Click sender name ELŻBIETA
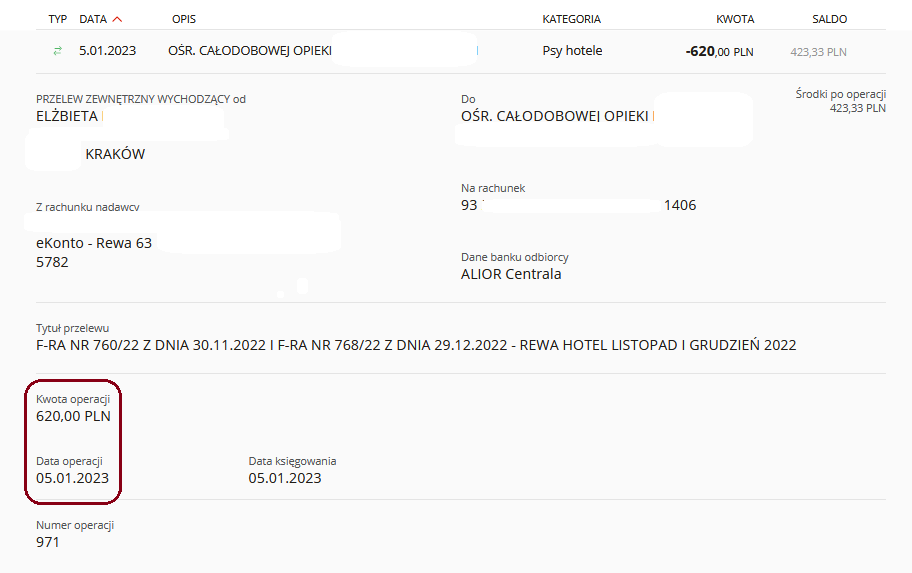The height and width of the screenshot is (573, 912). tap(67, 116)
